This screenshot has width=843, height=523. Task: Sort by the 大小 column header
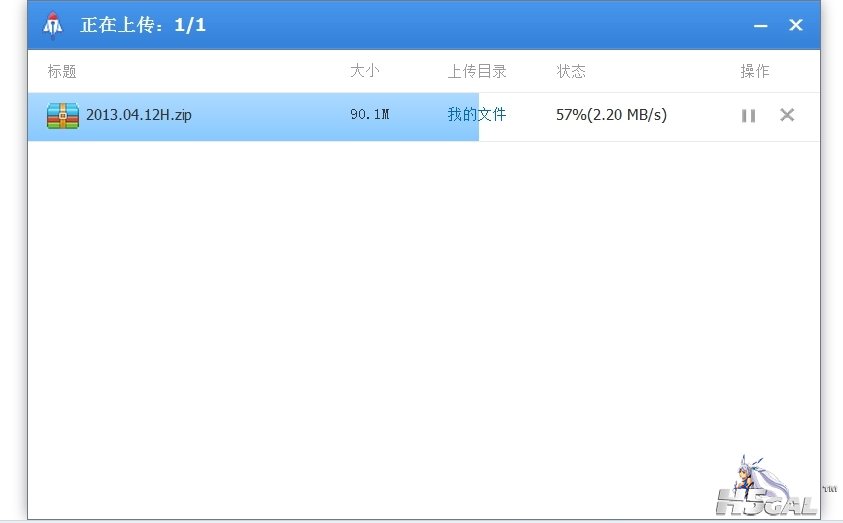365,72
